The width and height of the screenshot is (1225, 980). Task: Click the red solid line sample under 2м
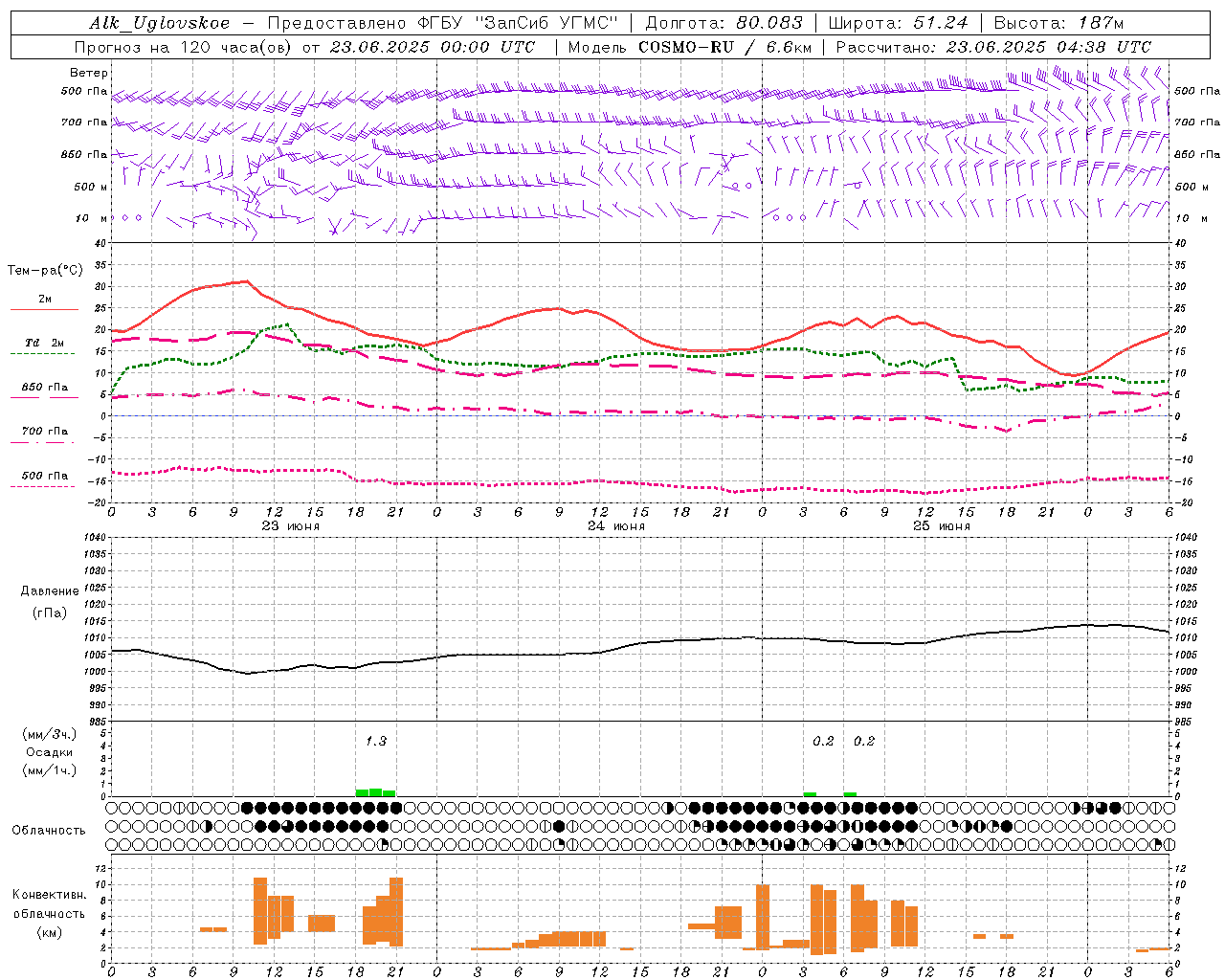(x=44, y=310)
